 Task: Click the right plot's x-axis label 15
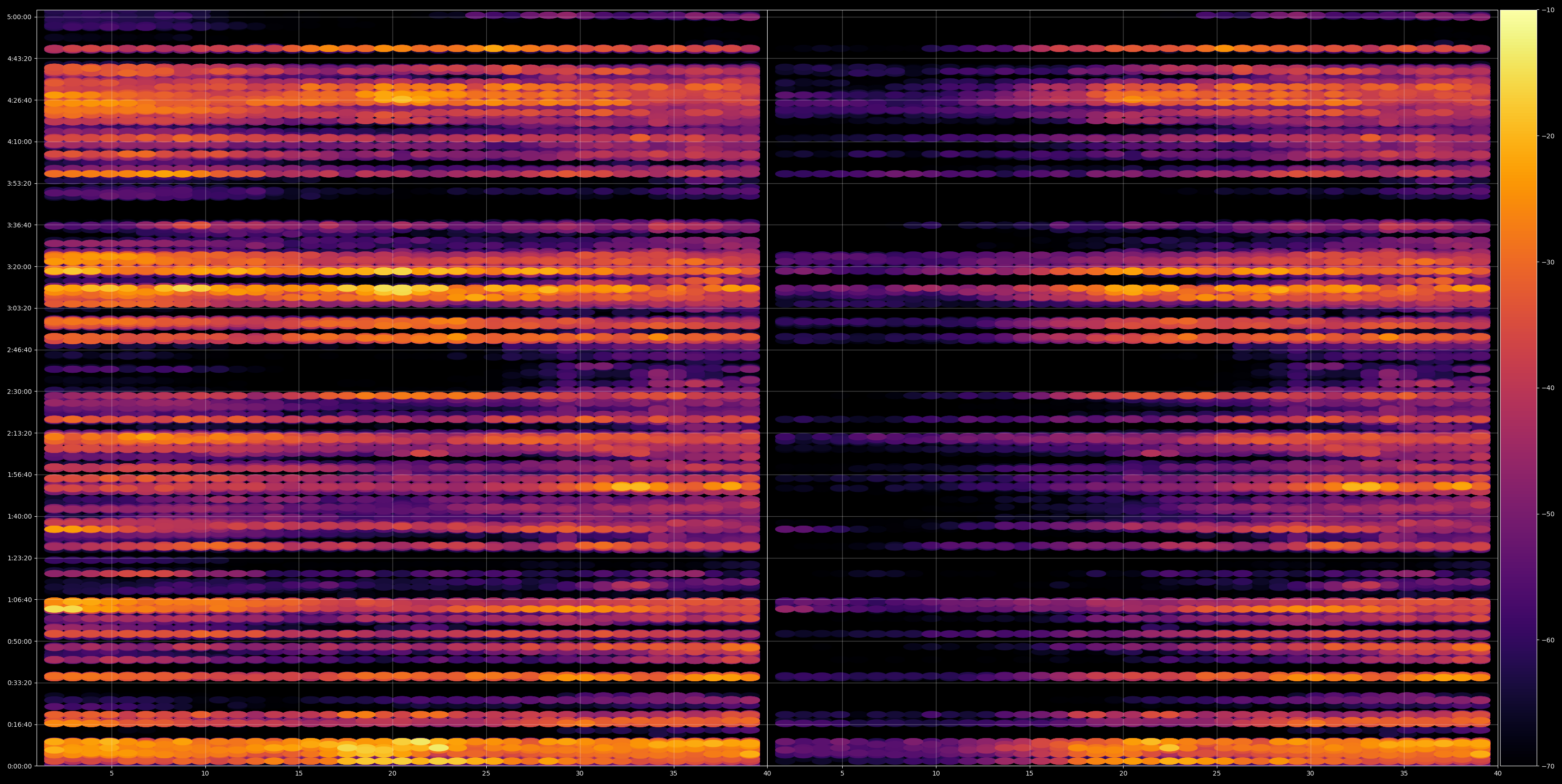1030,774
